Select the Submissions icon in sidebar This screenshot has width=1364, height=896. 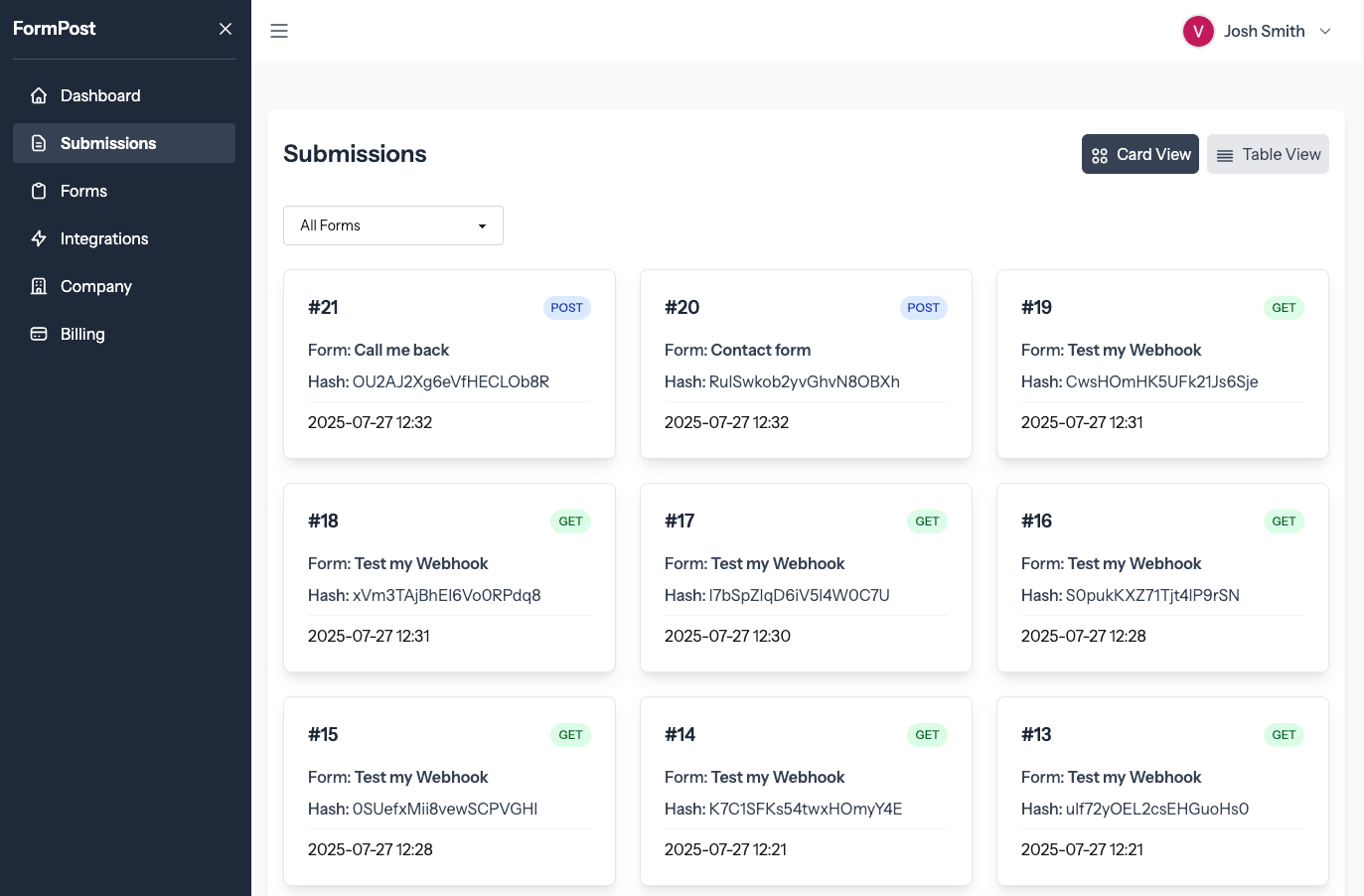tap(38, 143)
